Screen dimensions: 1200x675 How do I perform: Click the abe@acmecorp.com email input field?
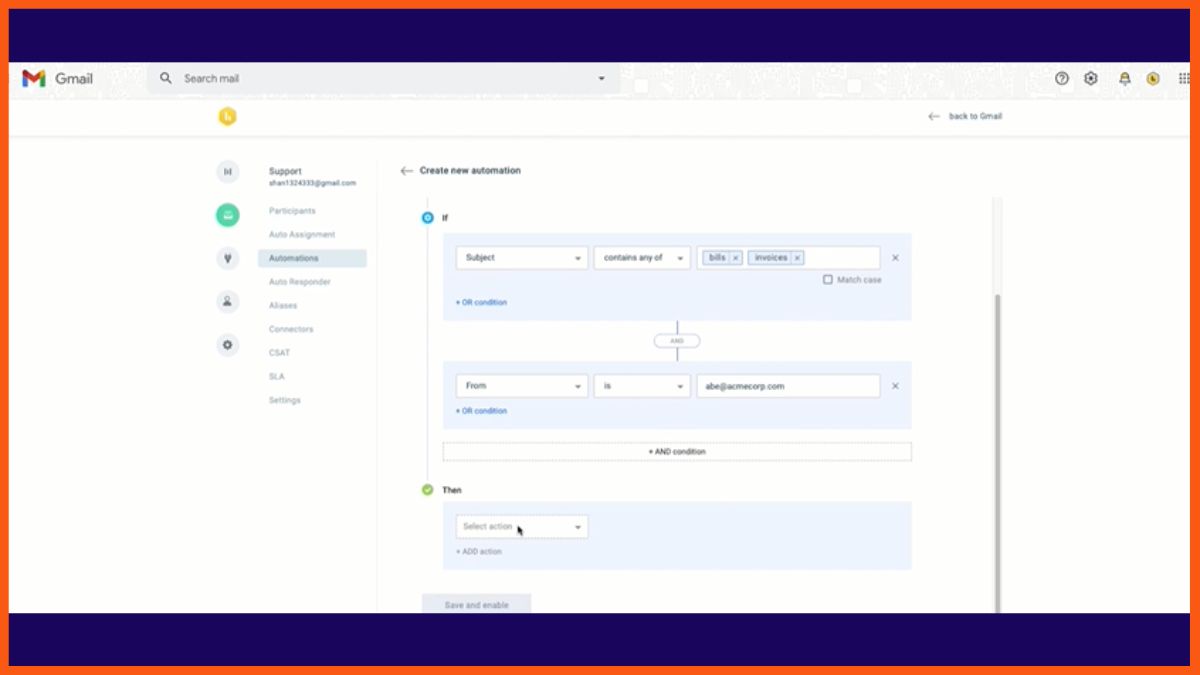coord(787,386)
